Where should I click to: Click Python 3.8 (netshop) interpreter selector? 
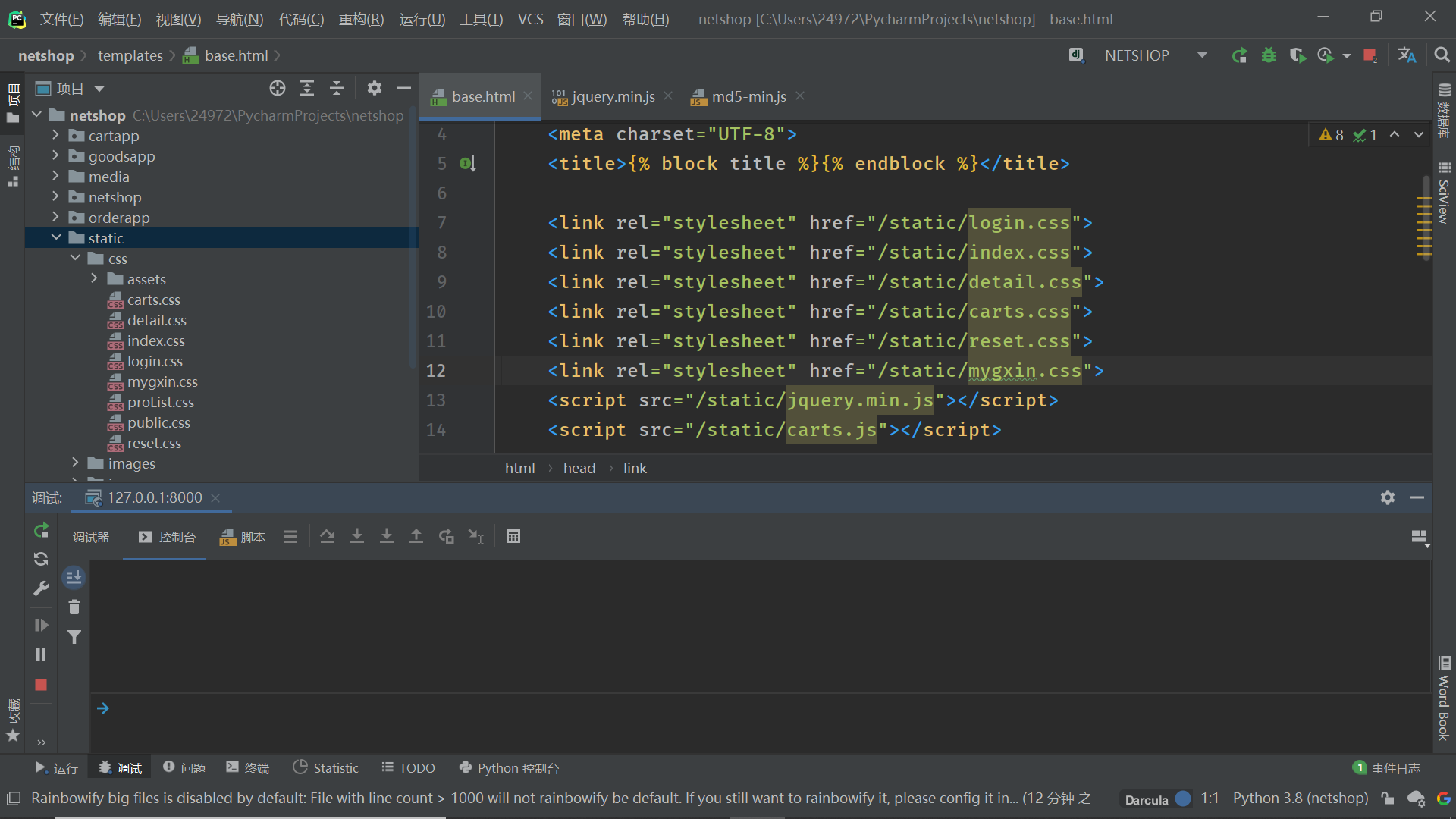[x=1301, y=799]
